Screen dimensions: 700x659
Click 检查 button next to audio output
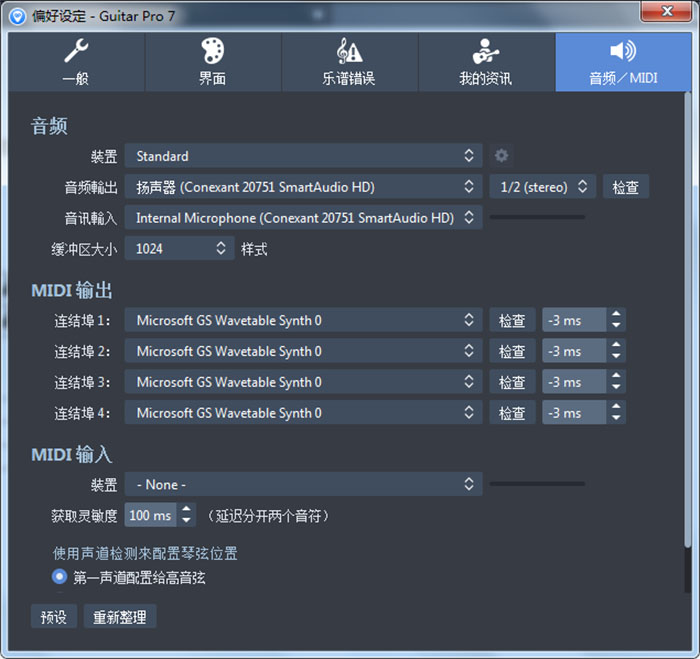click(x=625, y=187)
